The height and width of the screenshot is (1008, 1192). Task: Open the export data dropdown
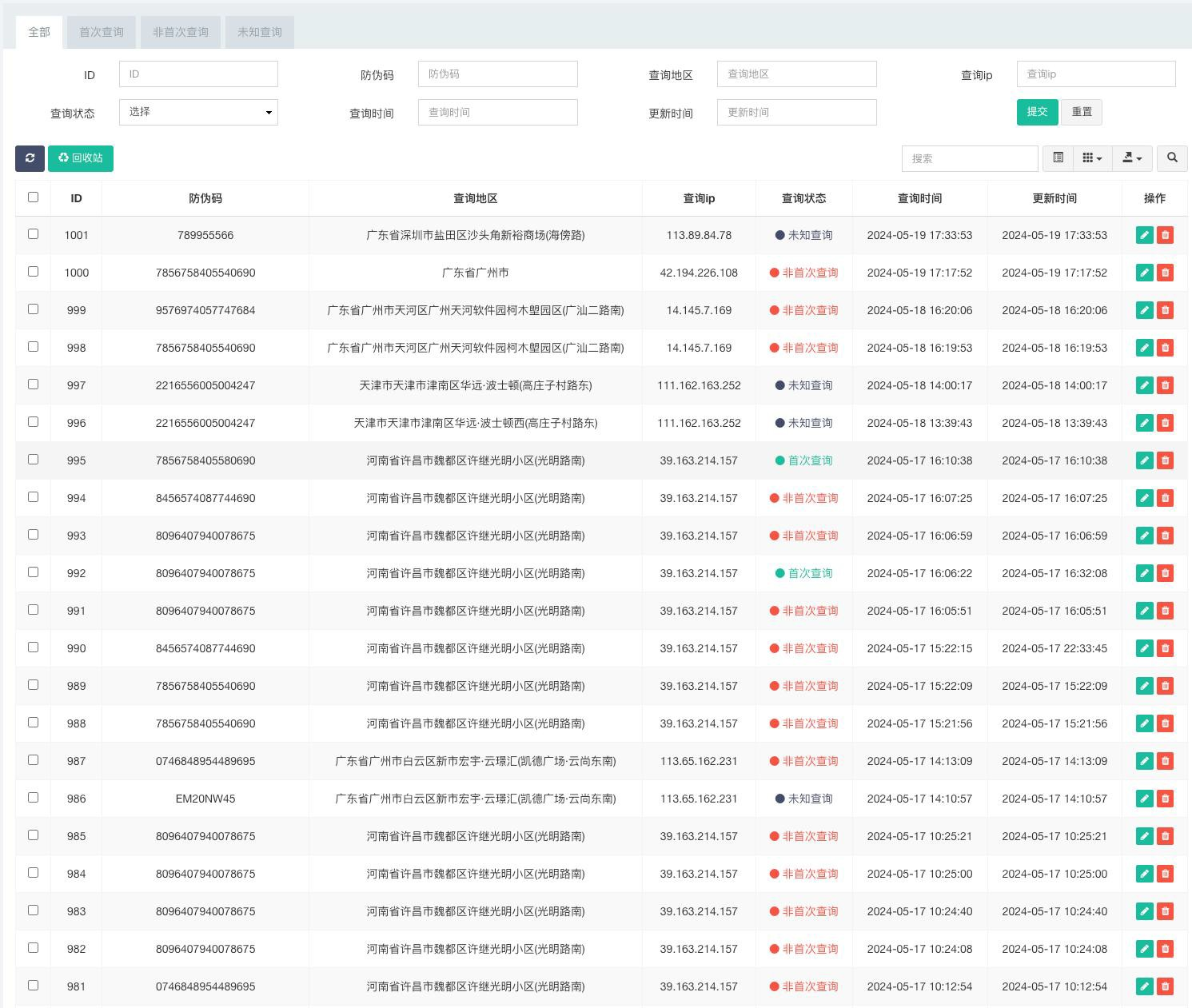(1132, 158)
